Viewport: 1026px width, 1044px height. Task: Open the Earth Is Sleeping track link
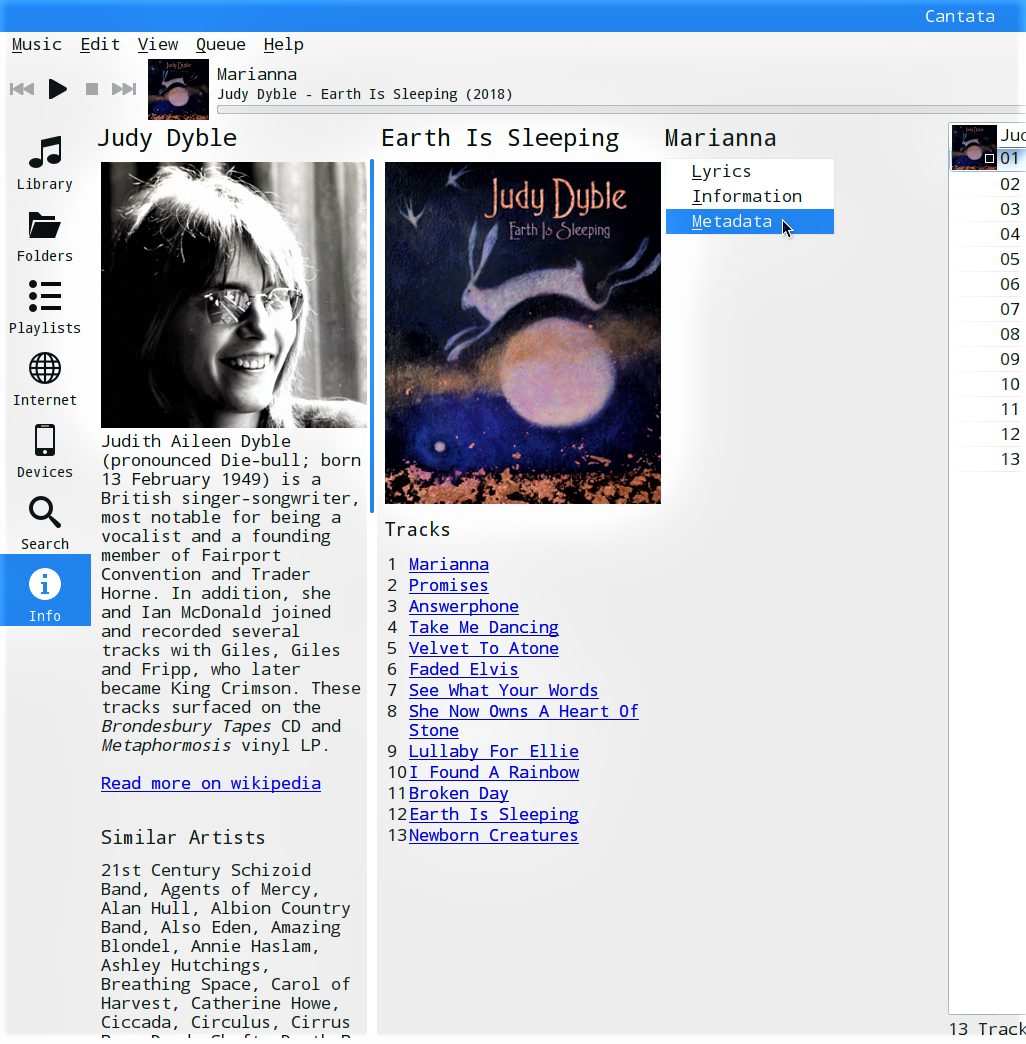coord(493,814)
